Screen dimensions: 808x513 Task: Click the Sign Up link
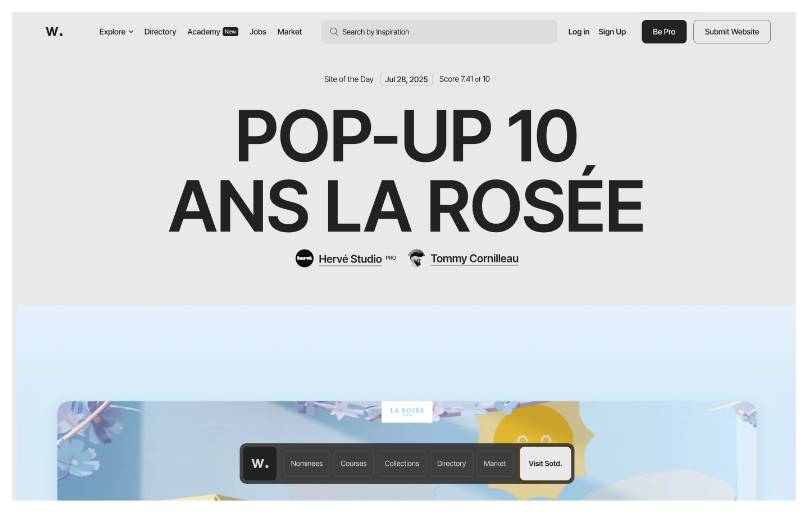[x=612, y=32]
